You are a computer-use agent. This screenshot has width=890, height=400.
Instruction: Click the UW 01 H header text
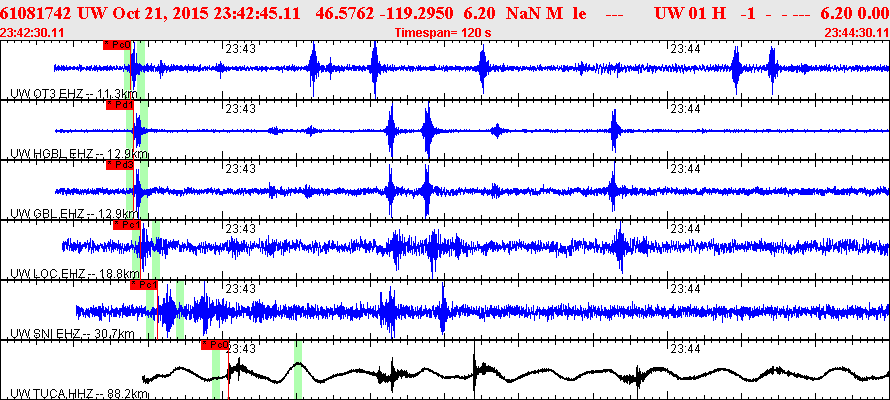(690, 14)
